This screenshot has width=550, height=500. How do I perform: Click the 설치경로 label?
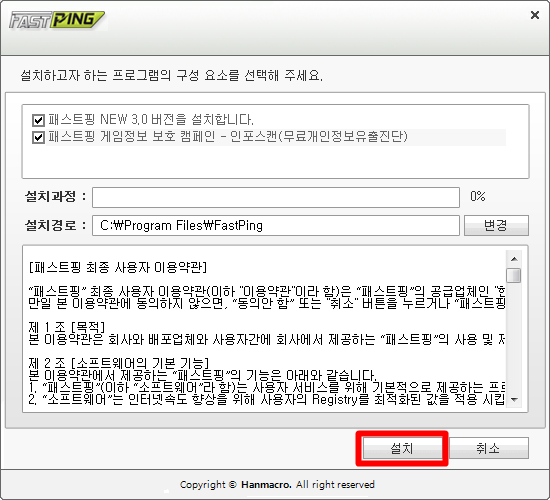55,225
